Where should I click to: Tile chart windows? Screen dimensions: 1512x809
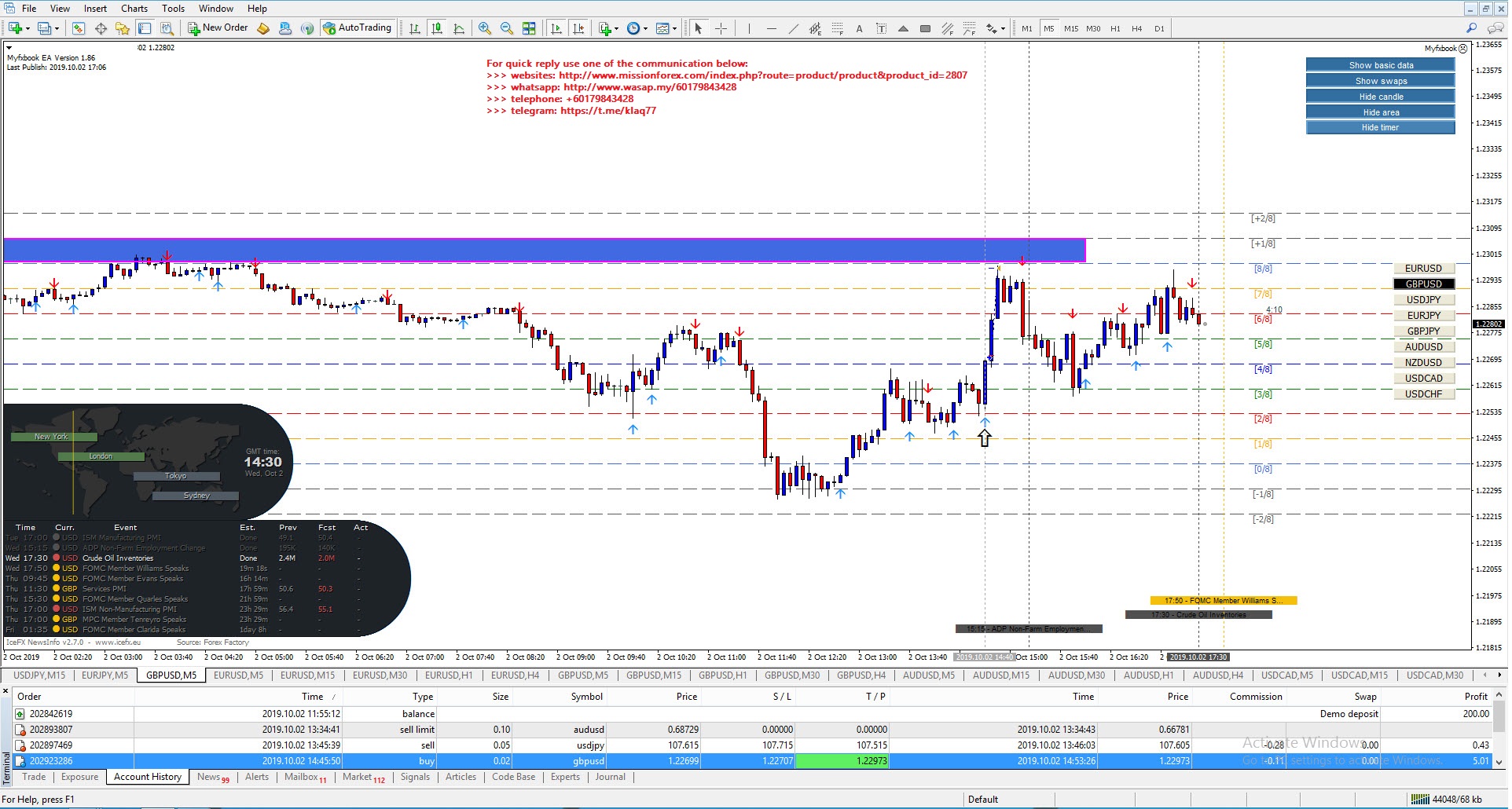[x=529, y=28]
